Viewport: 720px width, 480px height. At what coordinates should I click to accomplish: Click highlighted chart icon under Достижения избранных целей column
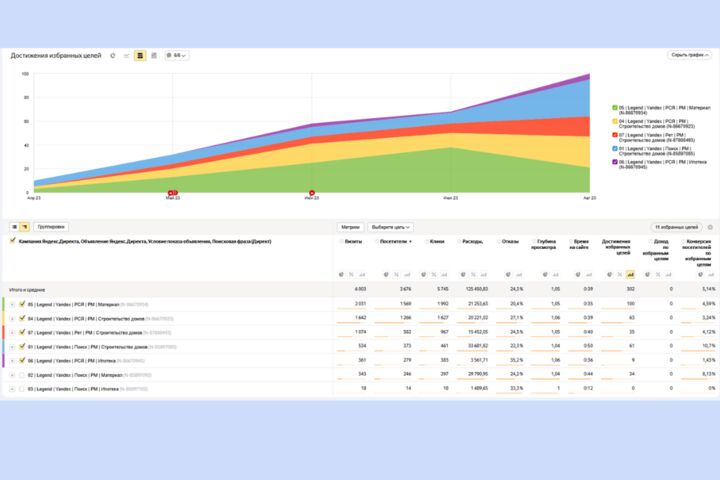click(x=630, y=275)
